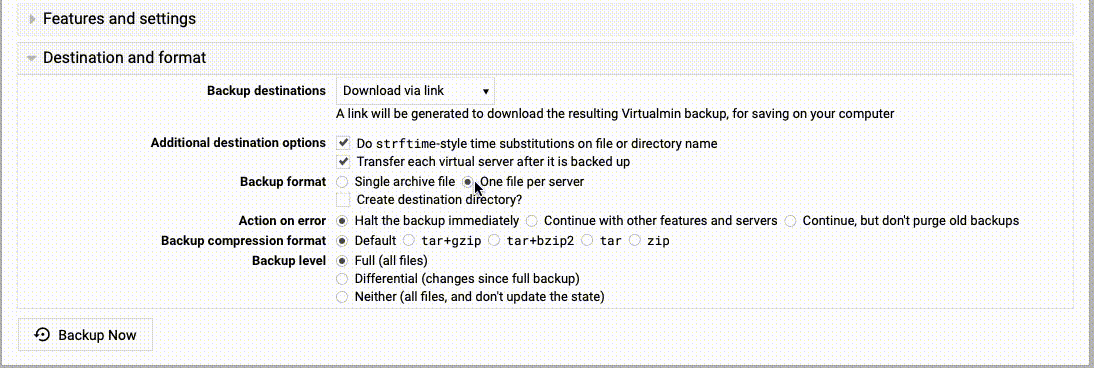Select Full (all files) backup level

(x=343, y=260)
